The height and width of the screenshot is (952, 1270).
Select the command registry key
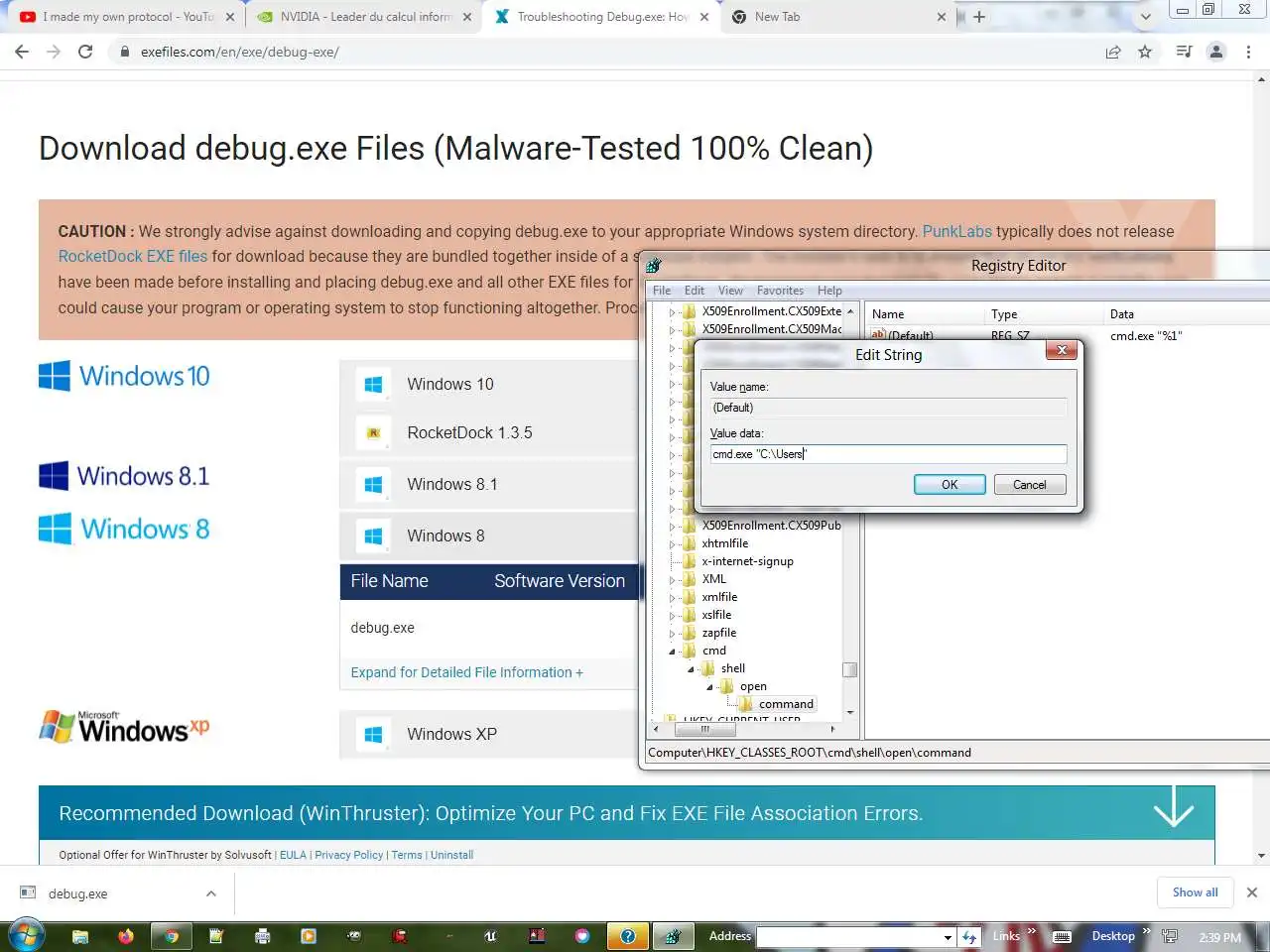786,704
